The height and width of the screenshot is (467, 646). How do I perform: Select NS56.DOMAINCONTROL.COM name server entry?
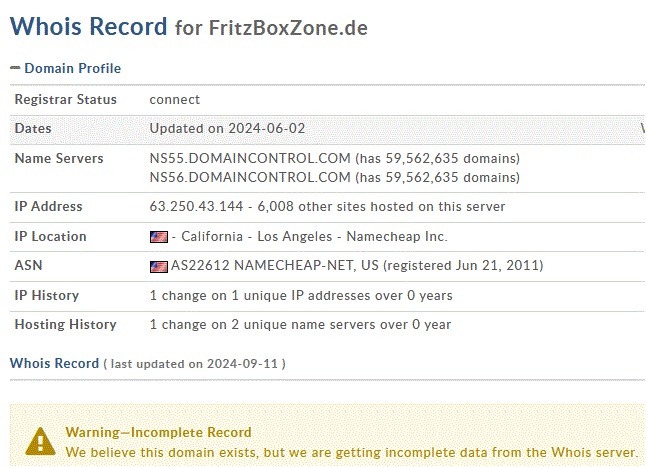[x=250, y=177]
